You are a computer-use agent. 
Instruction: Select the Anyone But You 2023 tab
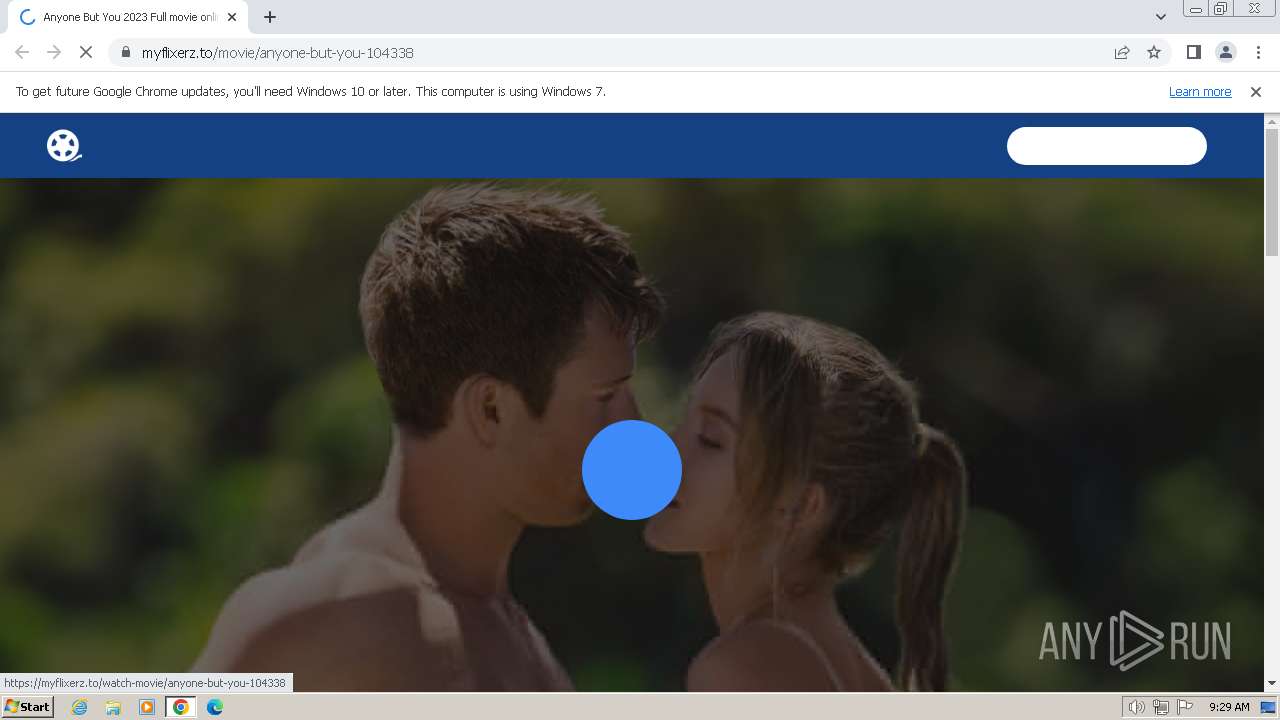[x=128, y=17]
